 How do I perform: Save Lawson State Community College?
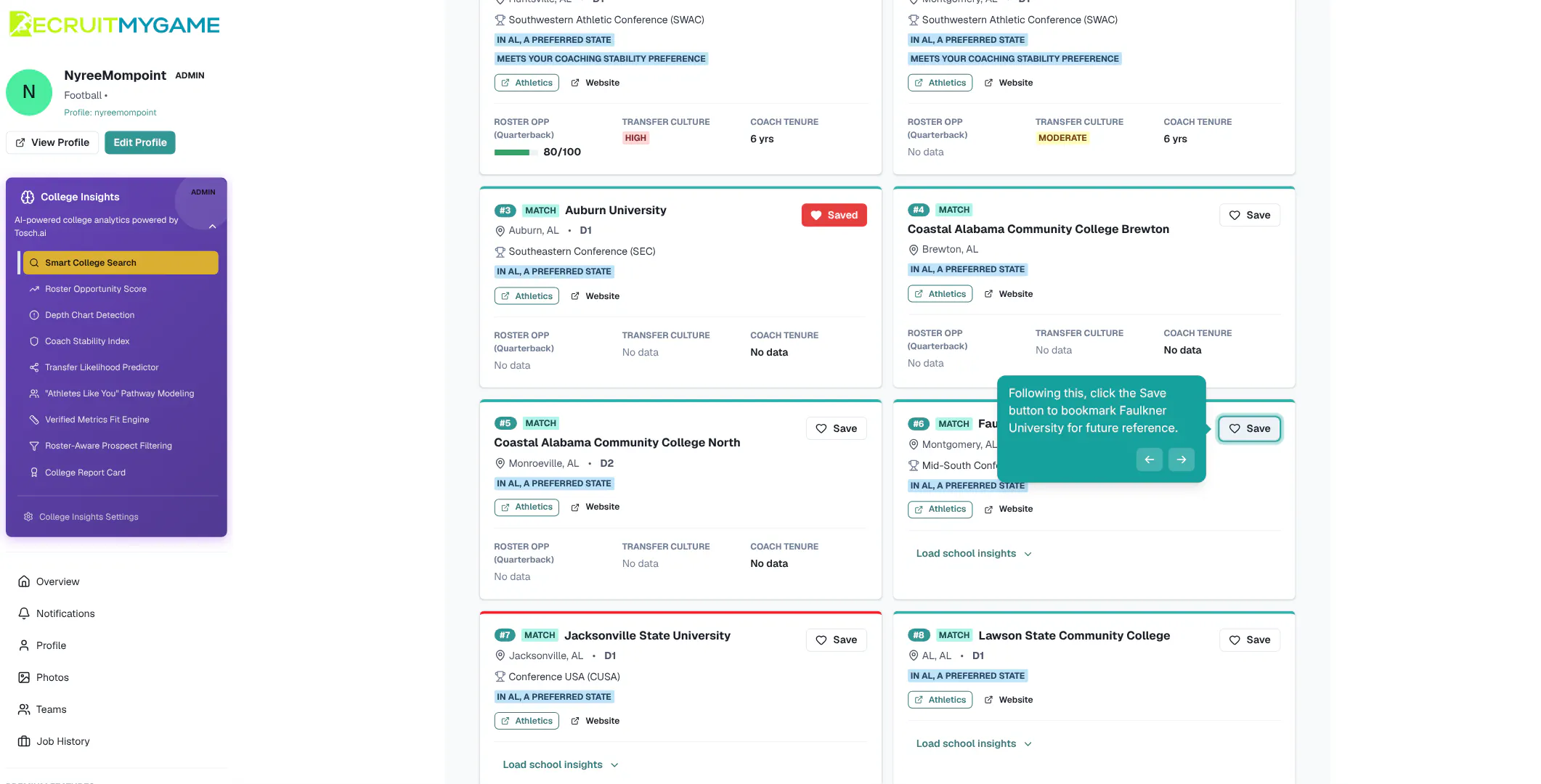pos(1249,640)
